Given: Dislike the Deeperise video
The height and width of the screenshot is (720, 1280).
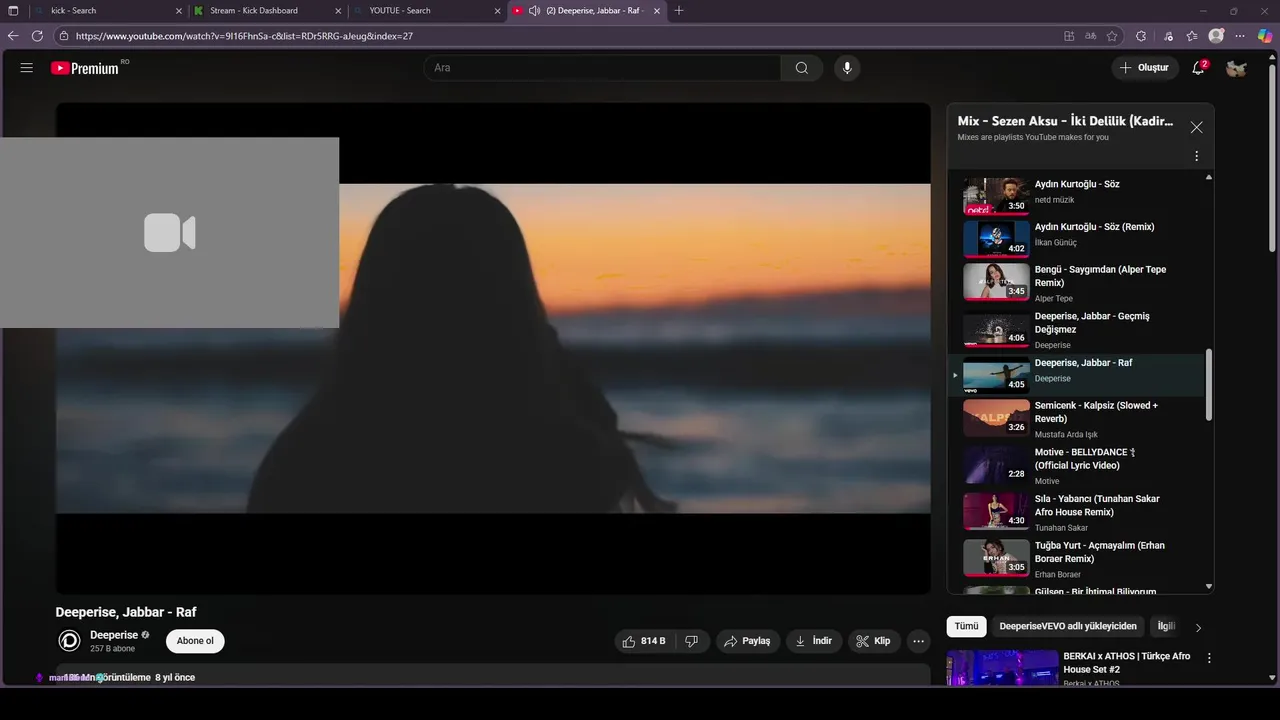Looking at the screenshot, I should point(692,641).
